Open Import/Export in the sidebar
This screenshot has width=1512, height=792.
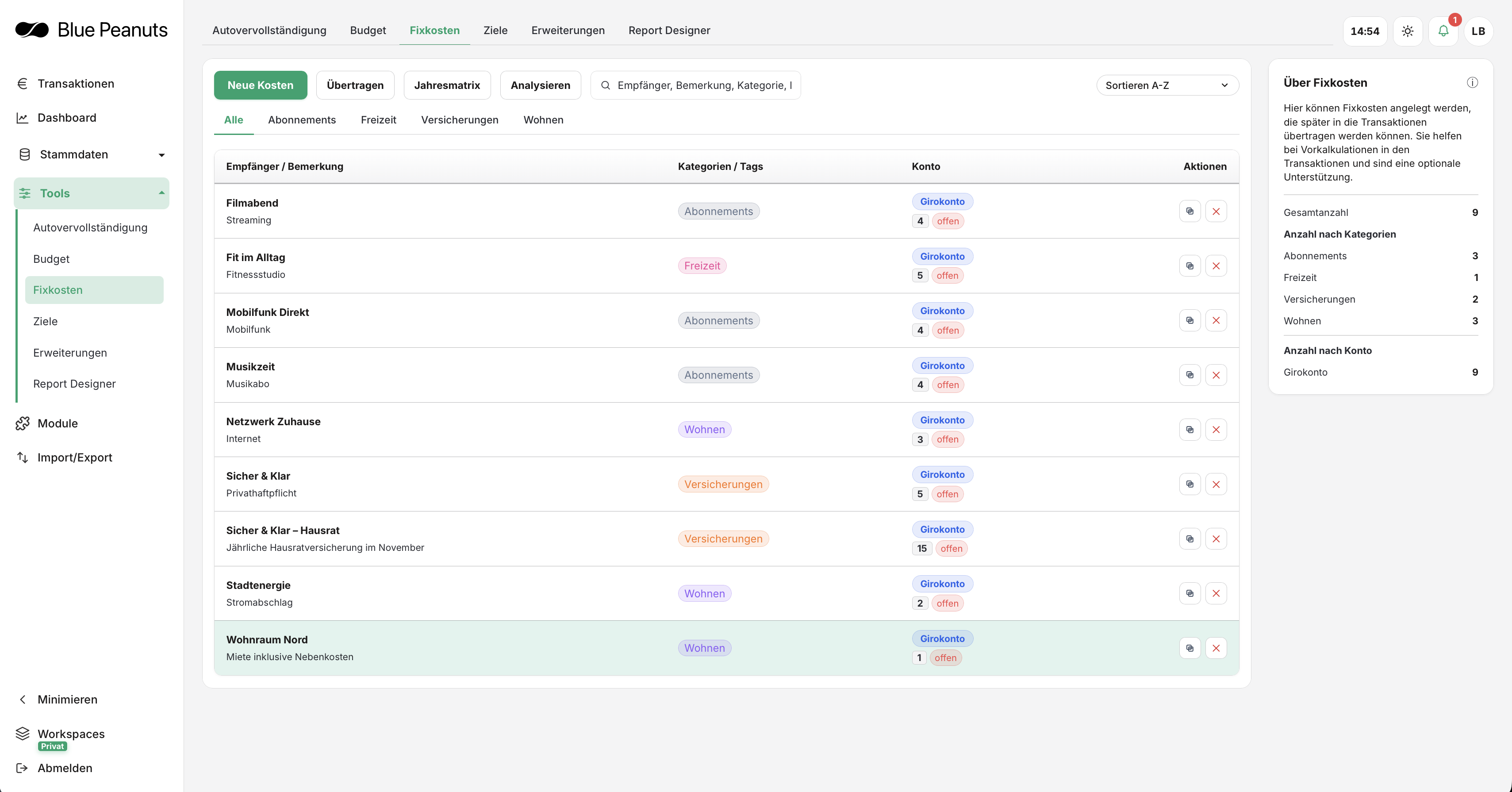click(75, 458)
